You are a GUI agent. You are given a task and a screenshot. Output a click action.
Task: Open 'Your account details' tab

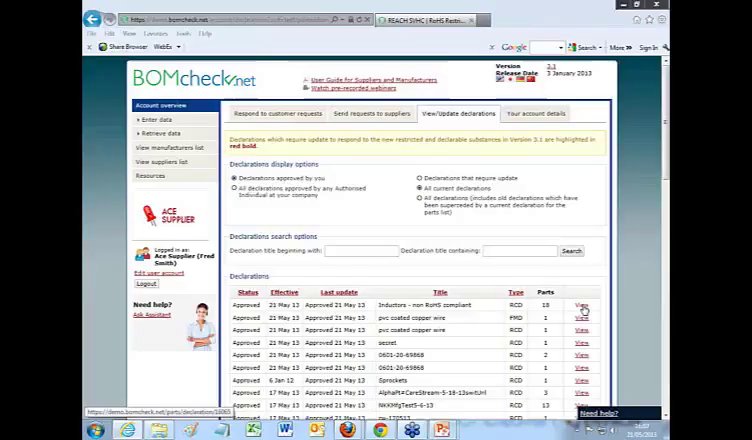pyautogui.click(x=536, y=114)
